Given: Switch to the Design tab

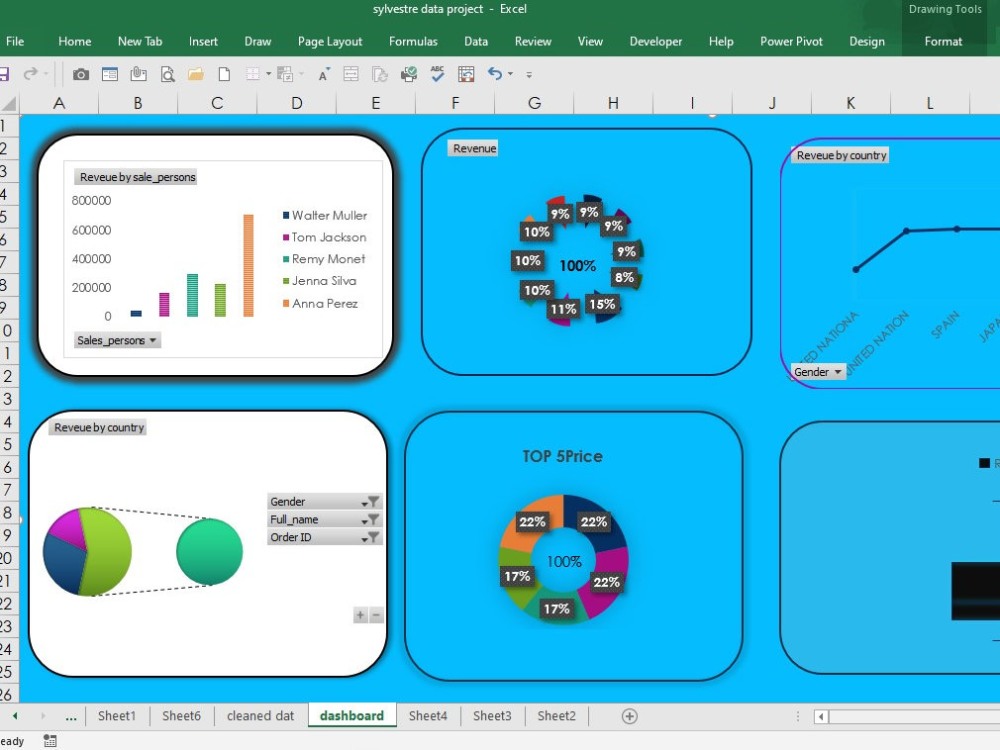Looking at the screenshot, I should pos(867,41).
